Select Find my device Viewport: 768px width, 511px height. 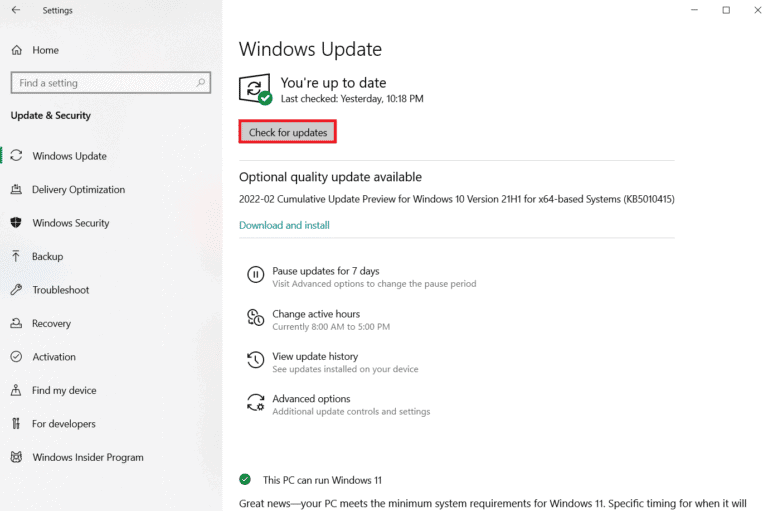tap(64, 391)
